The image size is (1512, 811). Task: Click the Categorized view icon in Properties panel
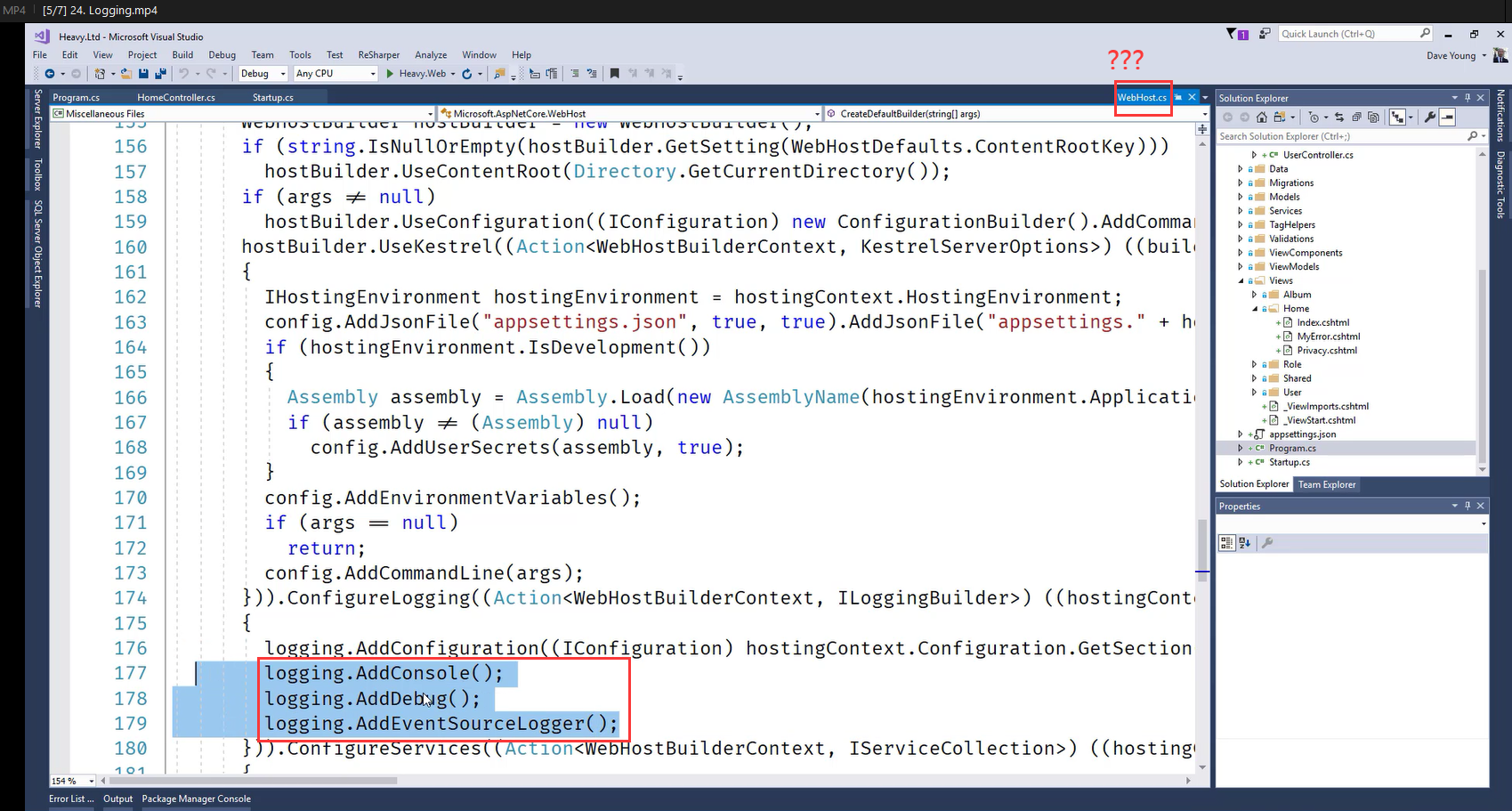coord(1226,542)
